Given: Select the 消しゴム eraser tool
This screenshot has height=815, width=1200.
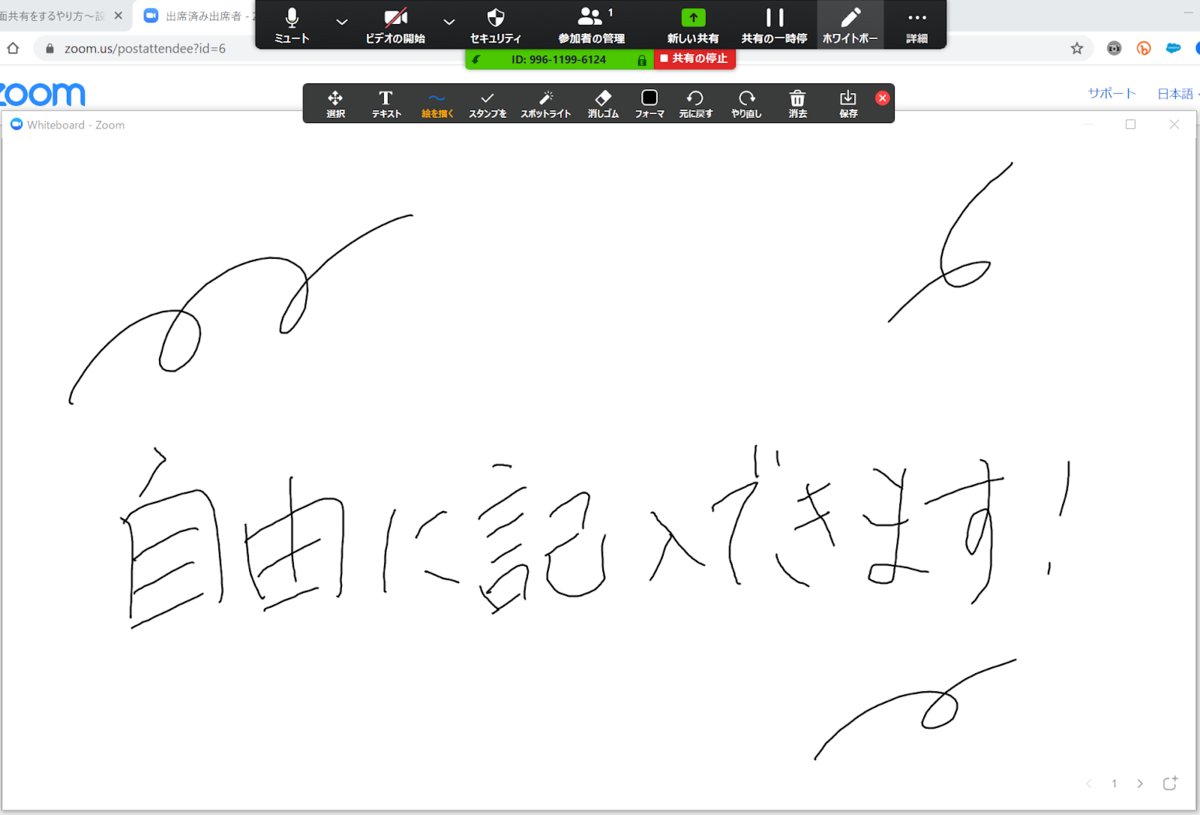Looking at the screenshot, I should 603,103.
